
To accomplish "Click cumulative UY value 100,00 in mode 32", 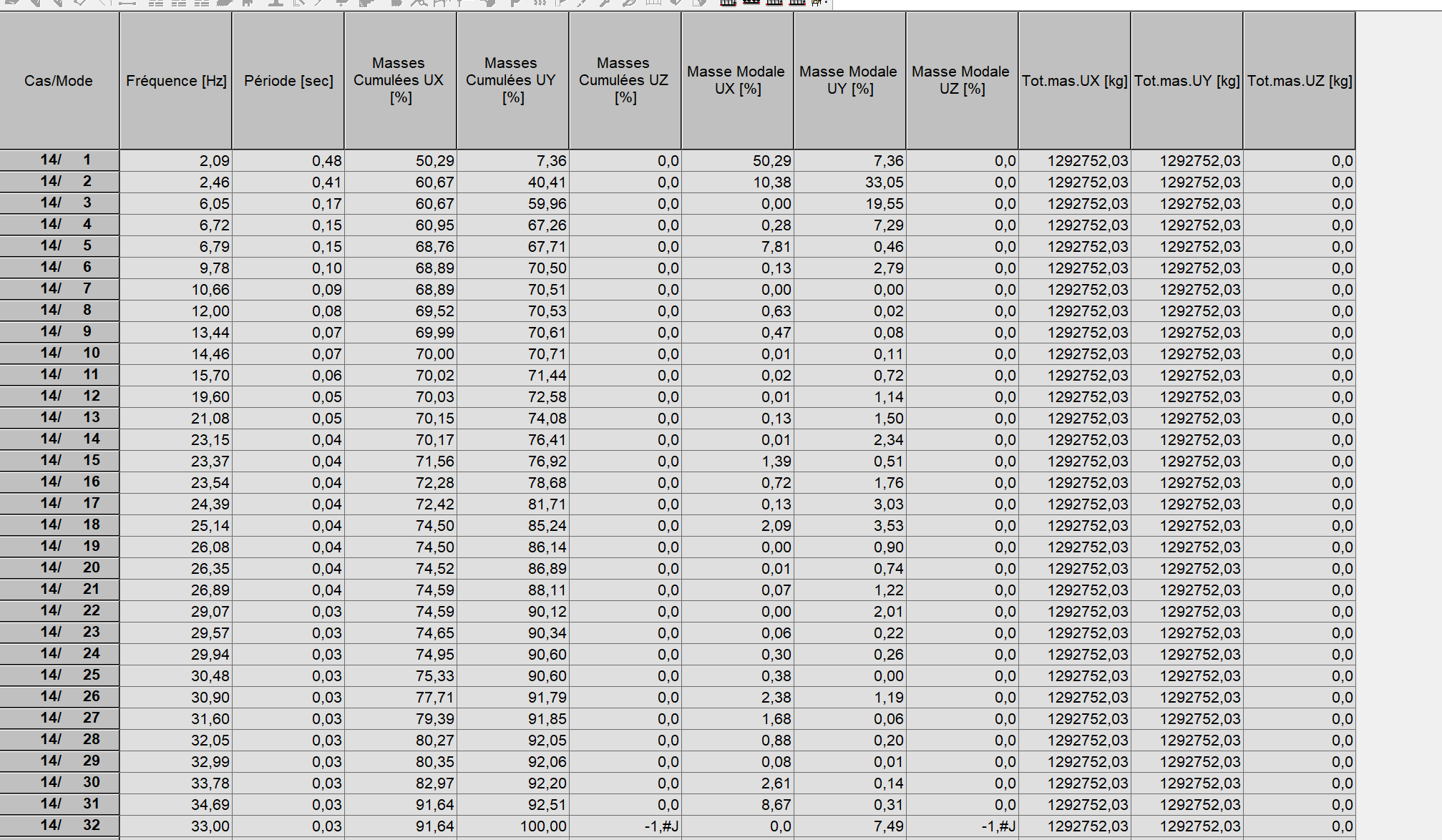I will click(513, 826).
